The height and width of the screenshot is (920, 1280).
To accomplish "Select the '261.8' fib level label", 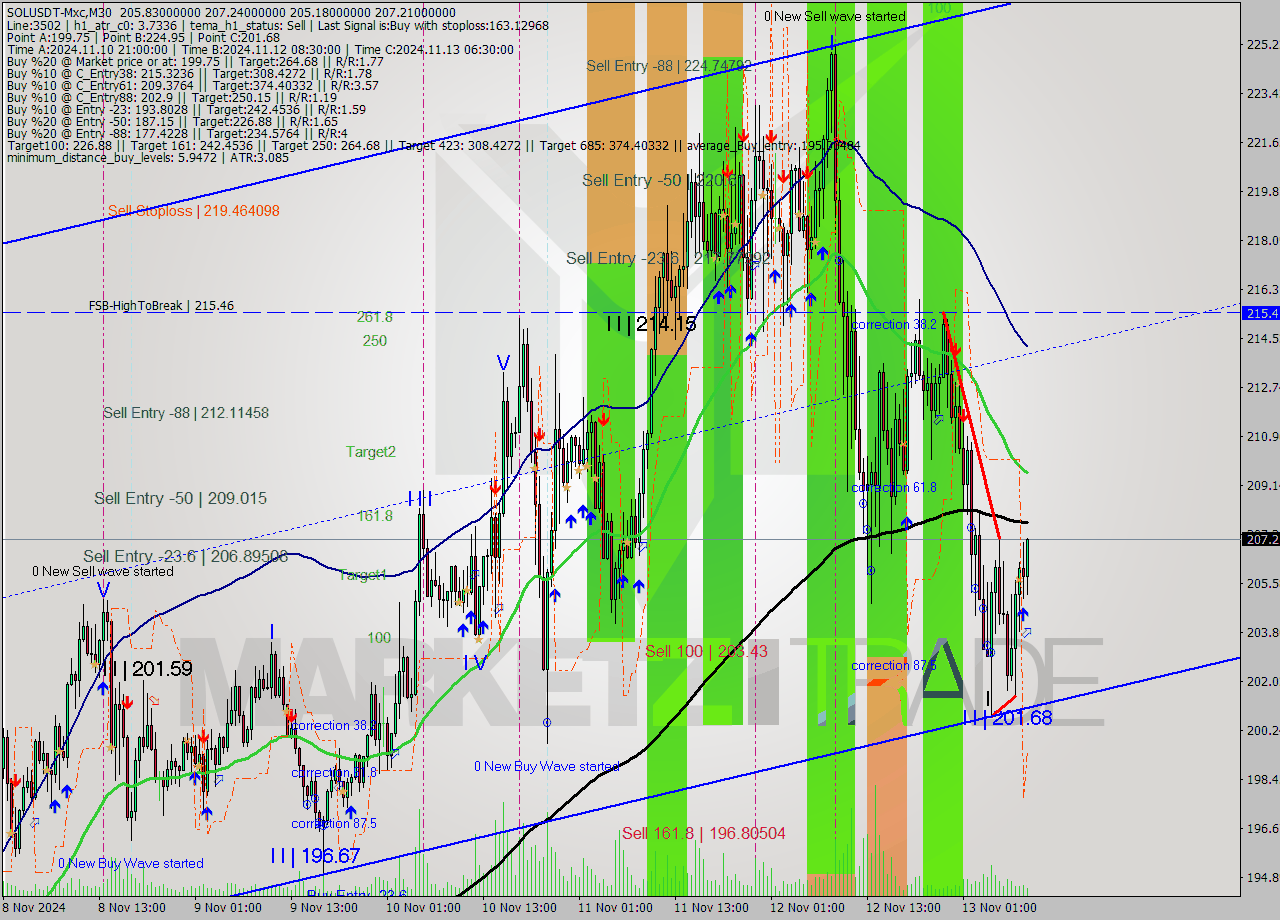I will 375,317.
